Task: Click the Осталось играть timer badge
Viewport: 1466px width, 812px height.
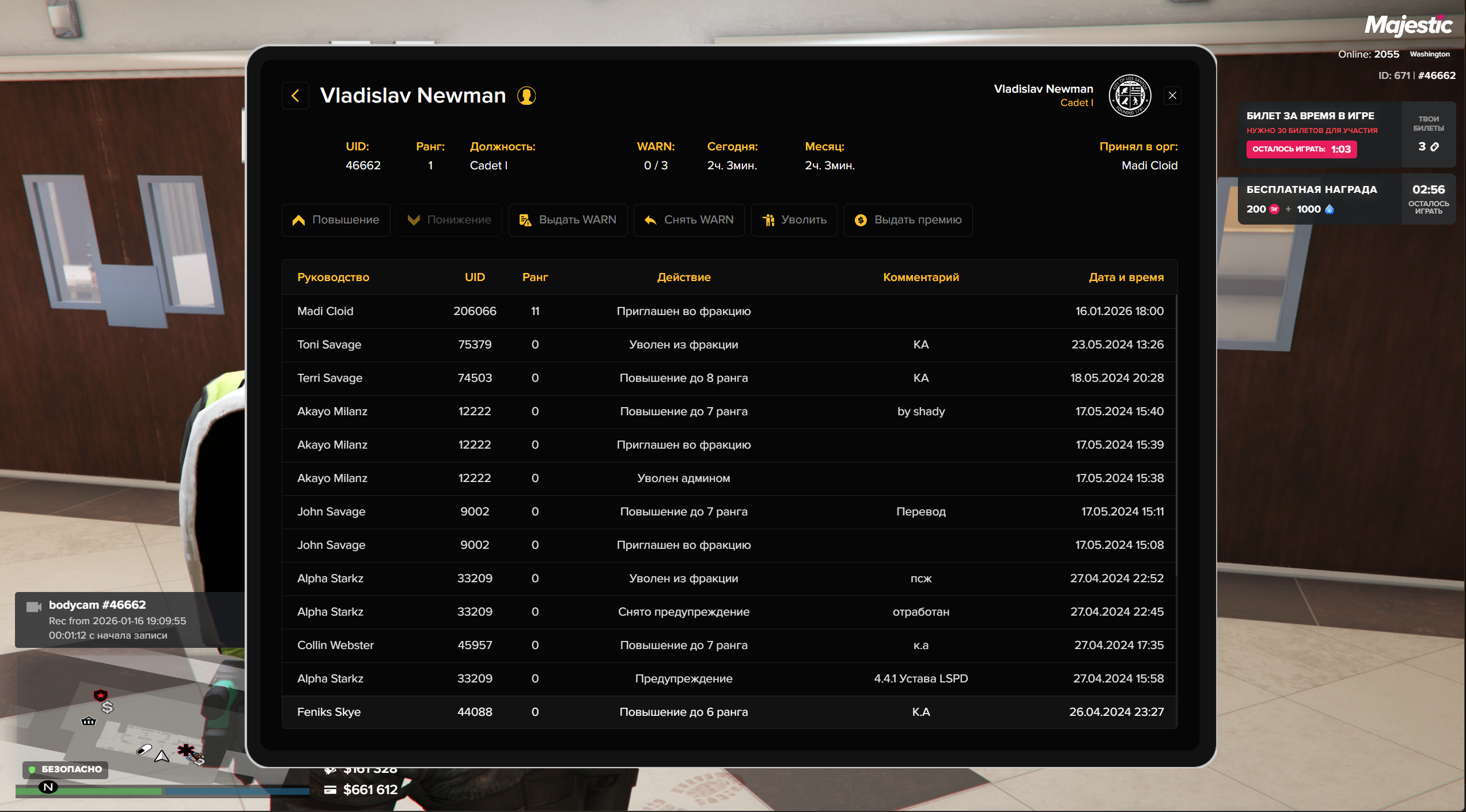Action: coord(1301,149)
